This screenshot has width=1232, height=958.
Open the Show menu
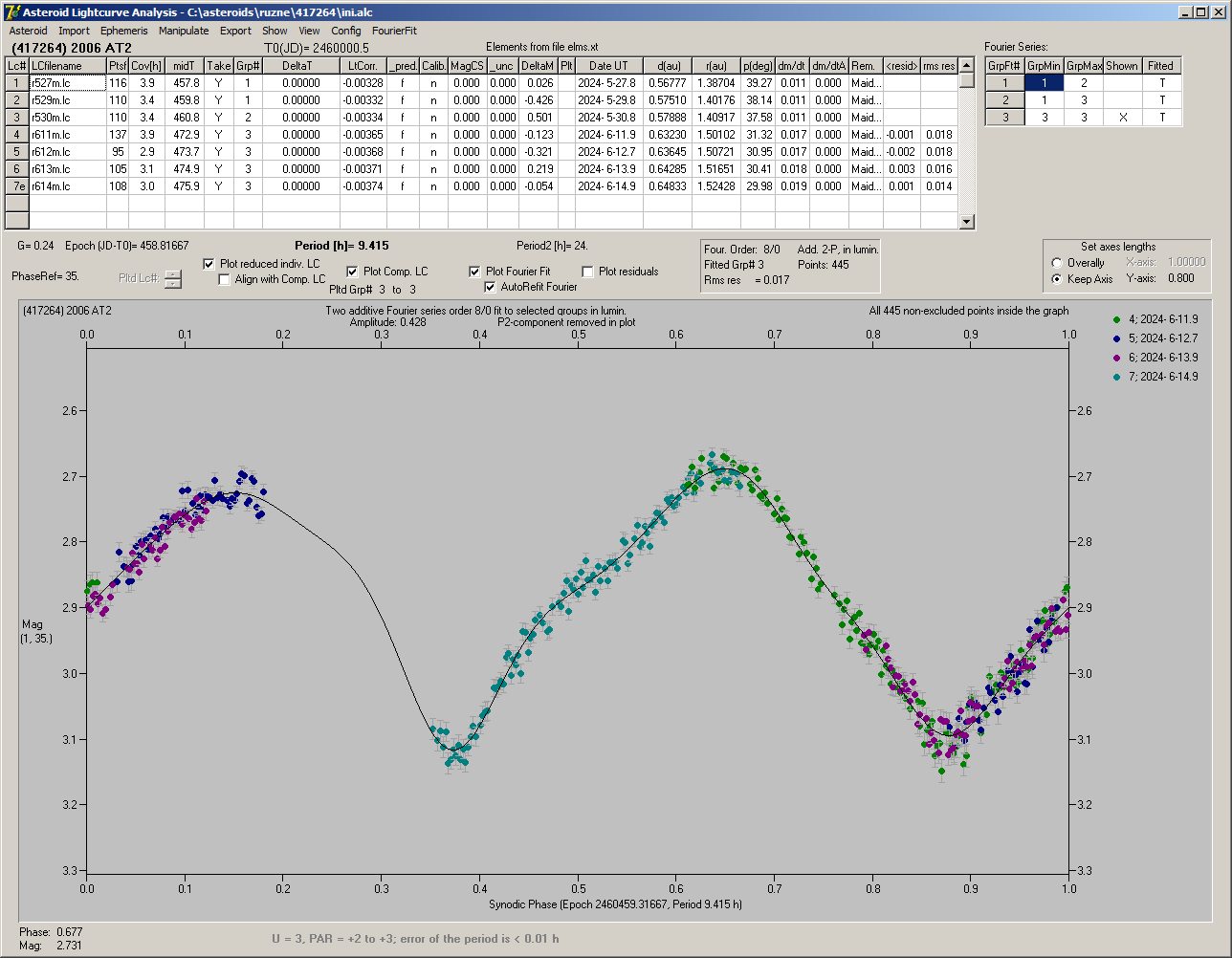[275, 31]
